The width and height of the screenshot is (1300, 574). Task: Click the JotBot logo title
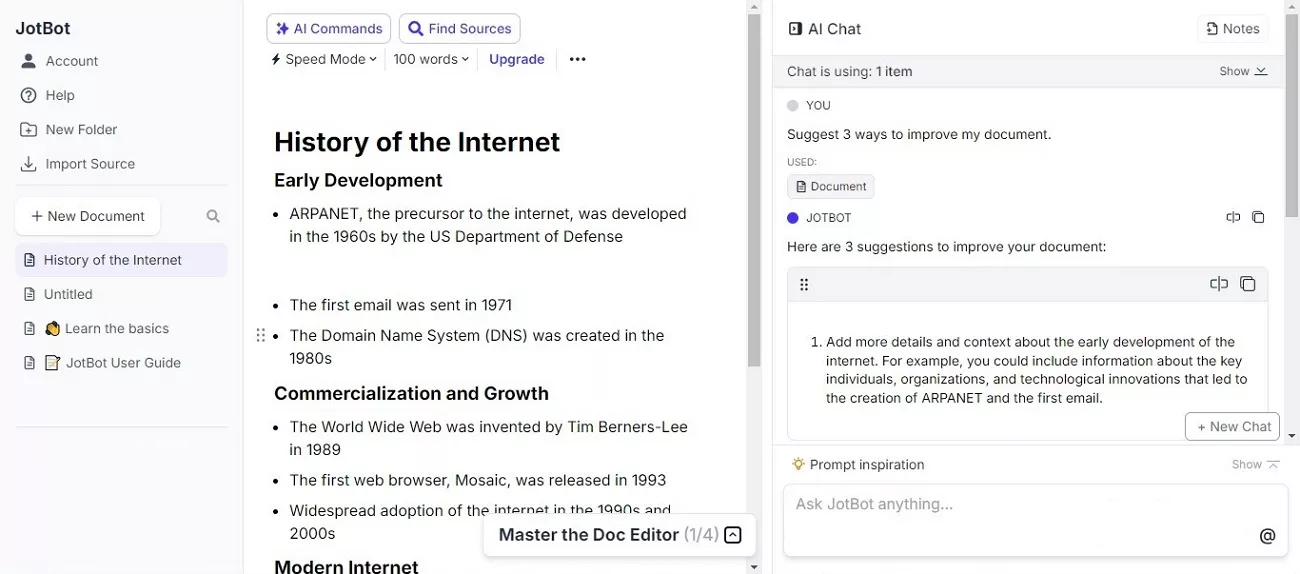coord(43,28)
